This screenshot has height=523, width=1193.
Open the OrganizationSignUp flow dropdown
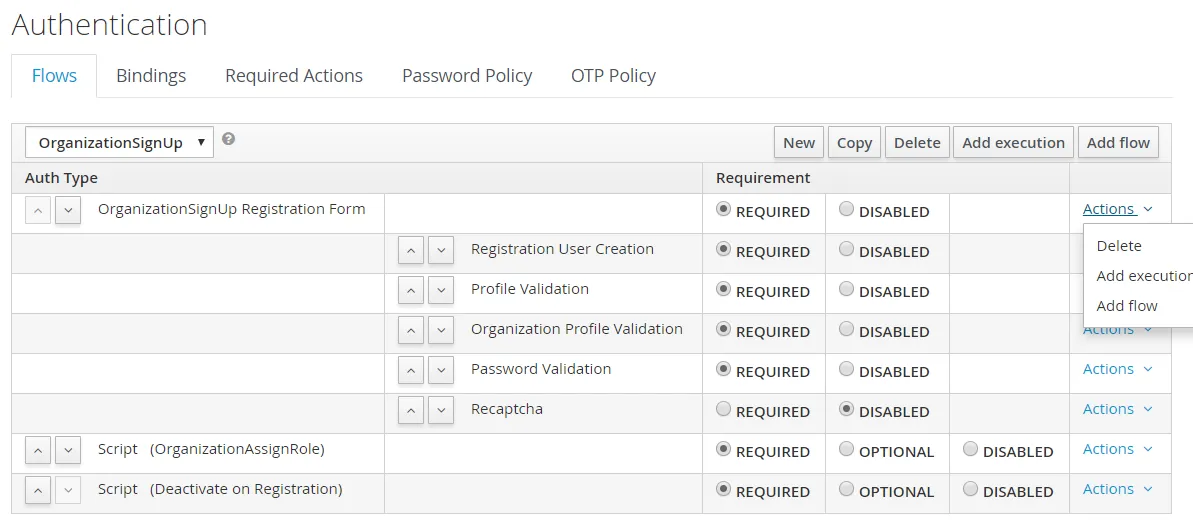[119, 142]
